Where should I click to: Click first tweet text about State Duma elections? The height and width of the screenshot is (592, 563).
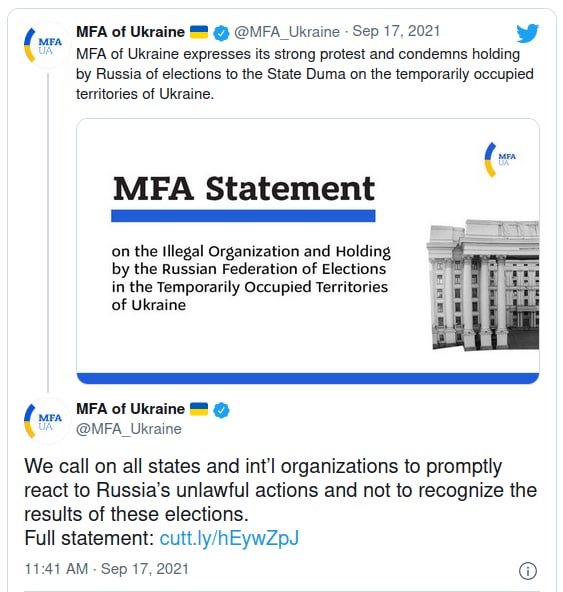[304, 74]
